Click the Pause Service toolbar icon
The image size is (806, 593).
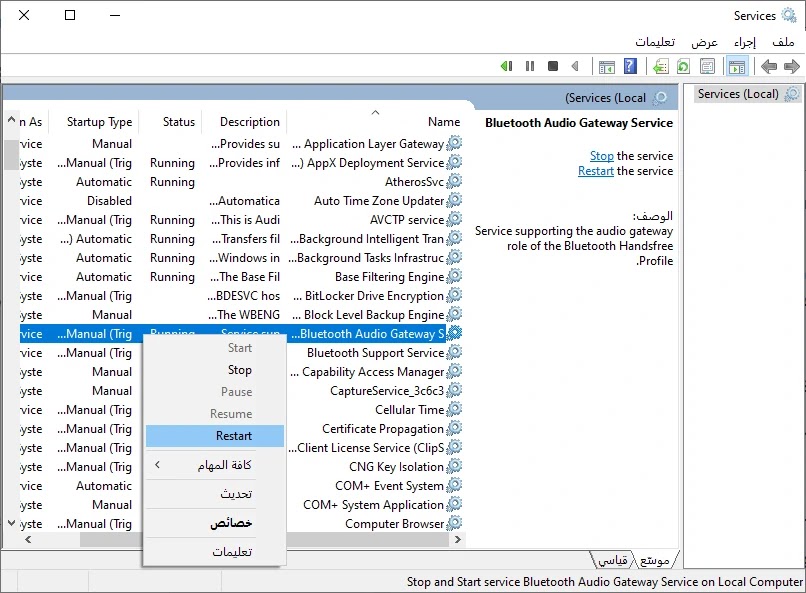click(530, 66)
